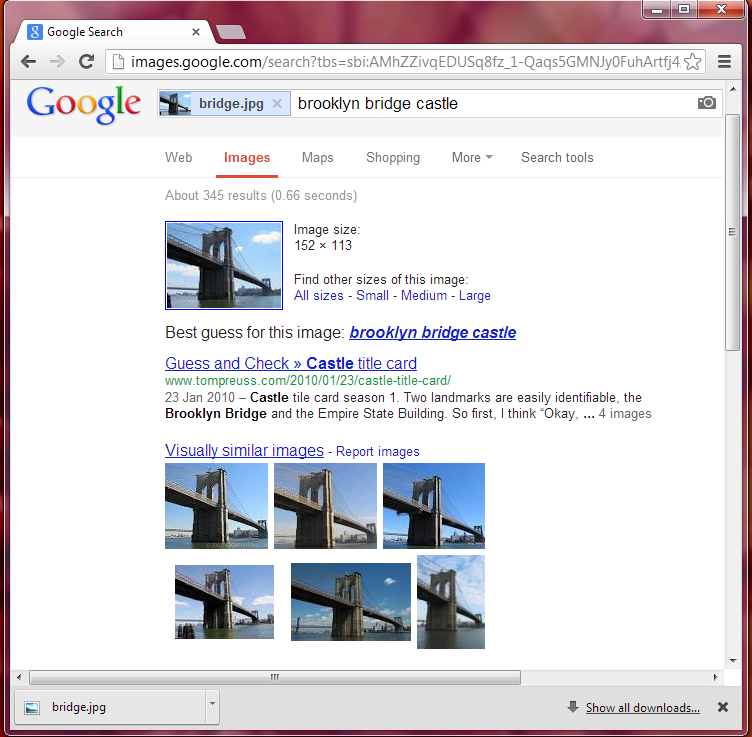
Task: Open Guess and Check Castle title card result
Action: coord(291,363)
